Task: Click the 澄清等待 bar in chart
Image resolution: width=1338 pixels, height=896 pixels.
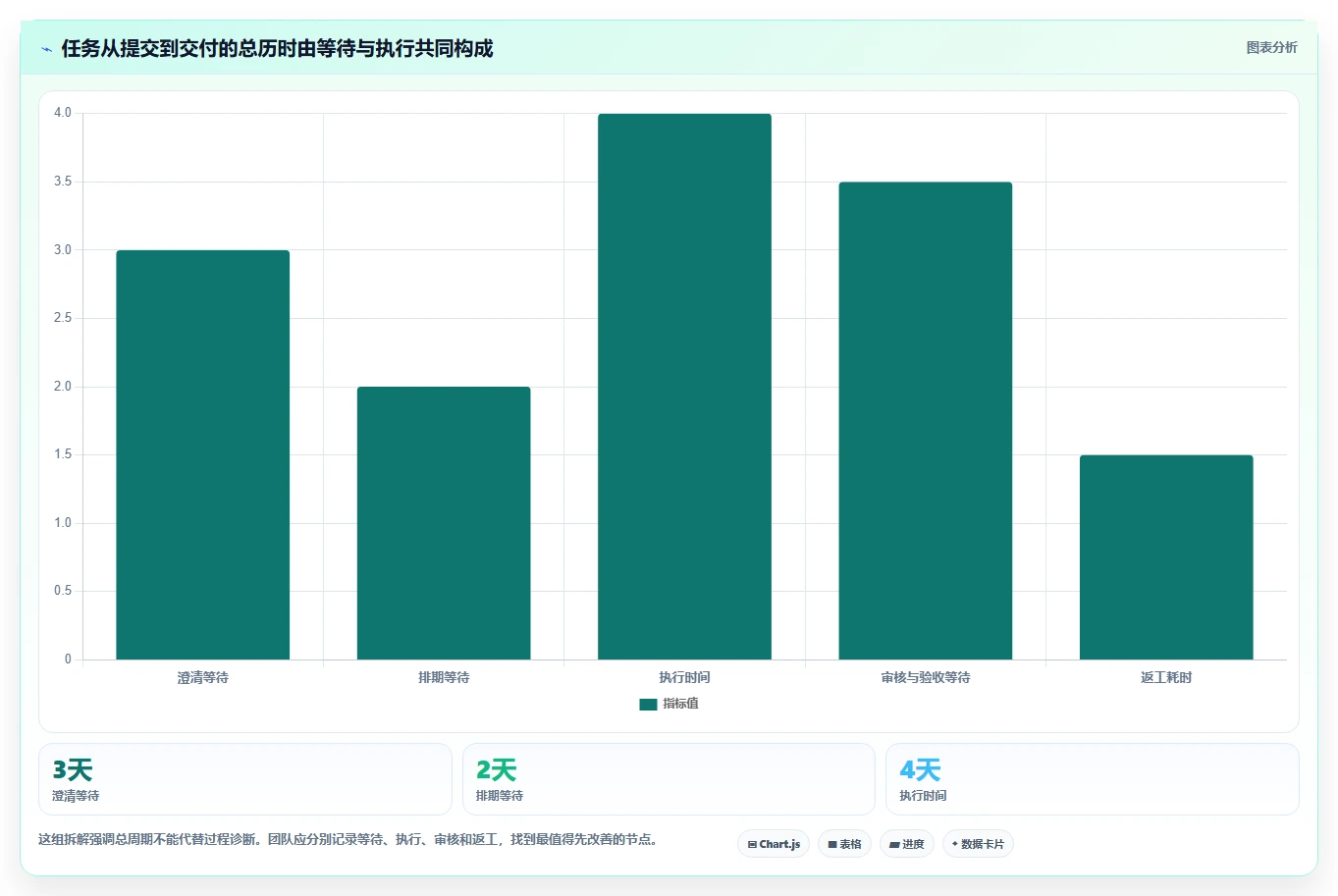Action: 203,454
